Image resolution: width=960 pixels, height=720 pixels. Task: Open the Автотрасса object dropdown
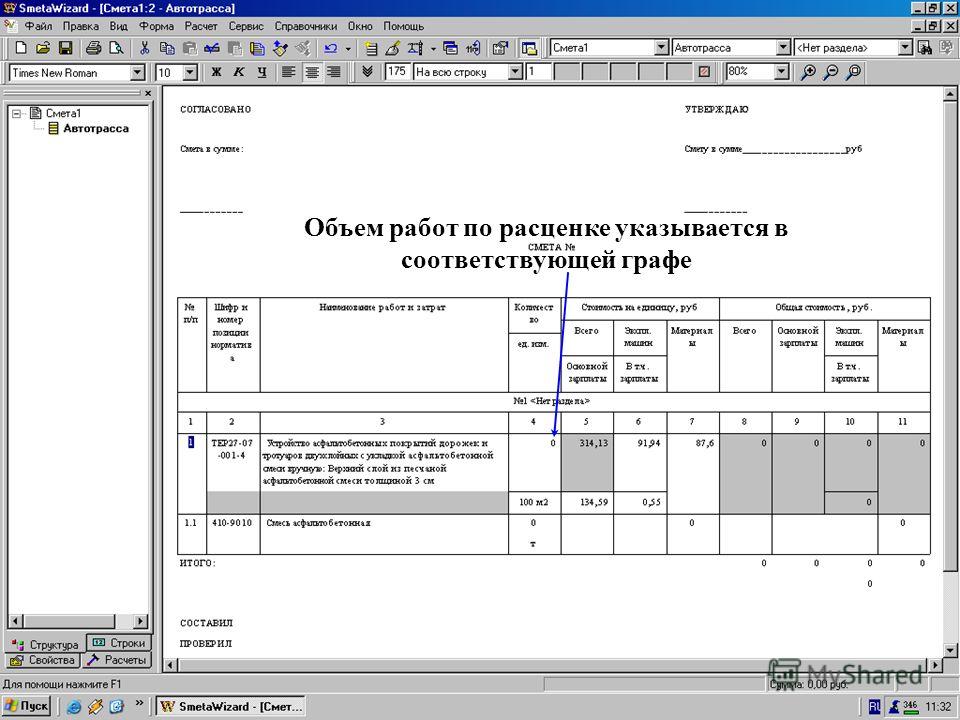point(783,48)
